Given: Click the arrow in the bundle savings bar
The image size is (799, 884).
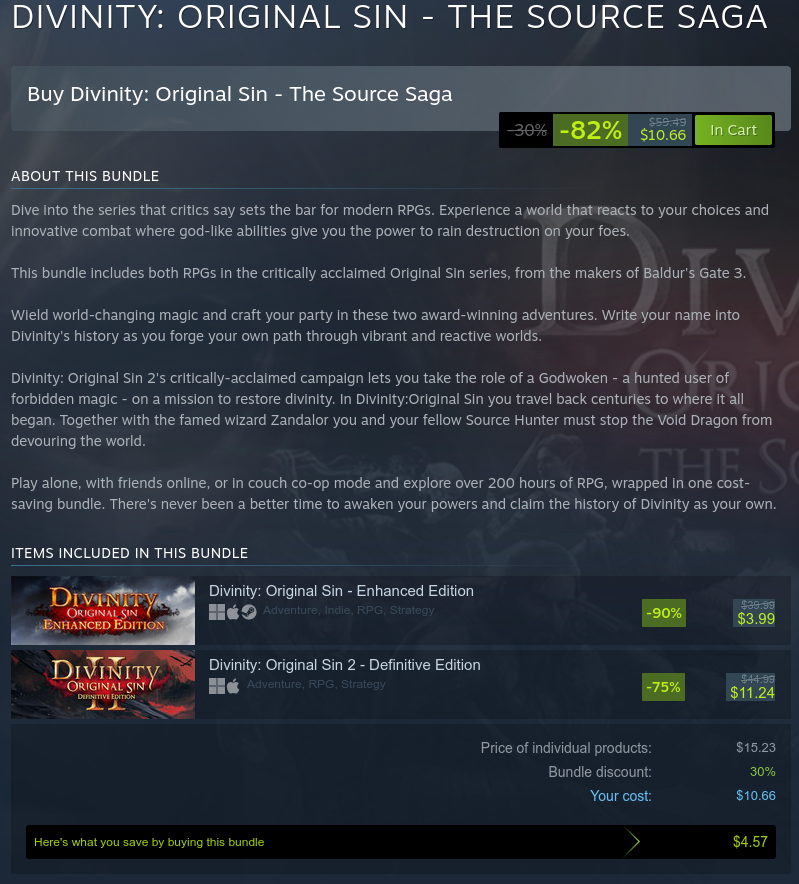Looking at the screenshot, I should coord(633,842).
